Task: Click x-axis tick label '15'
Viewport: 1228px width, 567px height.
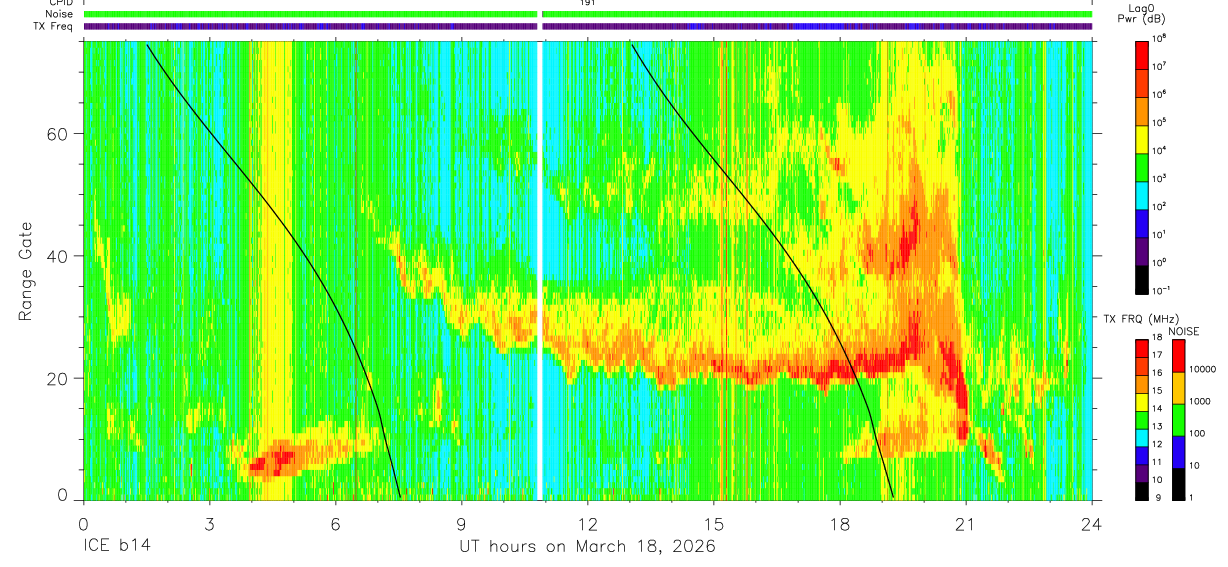Action: point(714,523)
